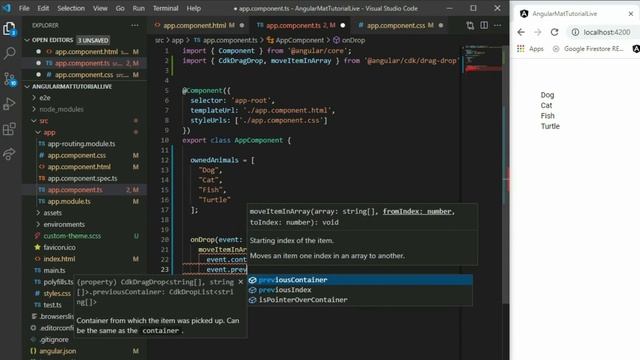Select app.component.css in Open Editors list

pyautogui.click(x=84, y=75)
